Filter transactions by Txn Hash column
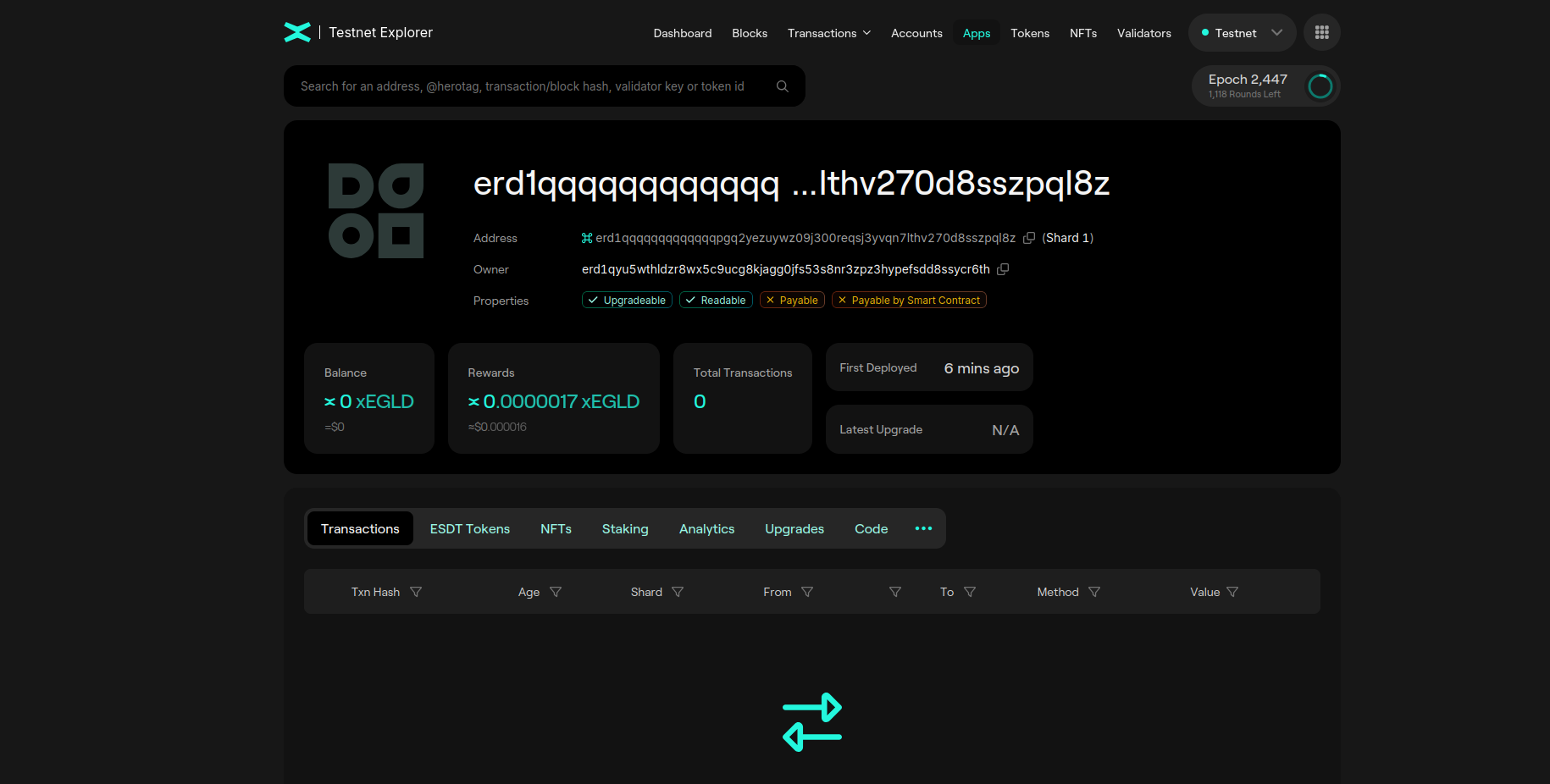 (x=416, y=592)
